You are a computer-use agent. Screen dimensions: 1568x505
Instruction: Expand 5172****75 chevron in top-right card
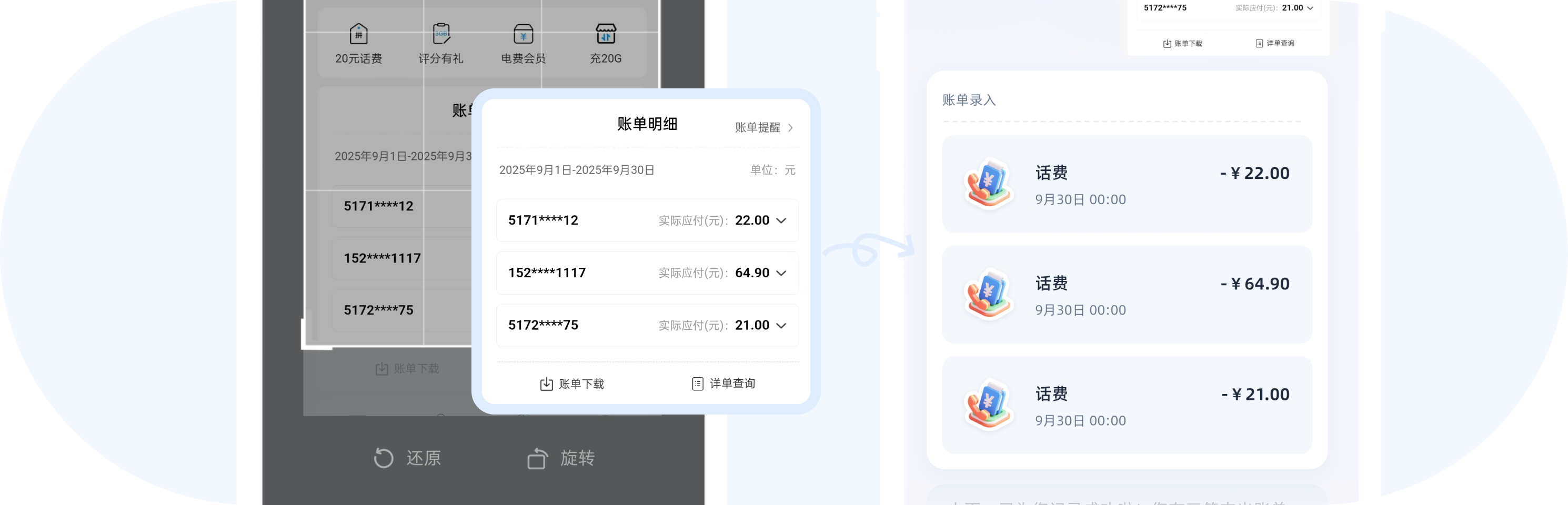[1310, 8]
